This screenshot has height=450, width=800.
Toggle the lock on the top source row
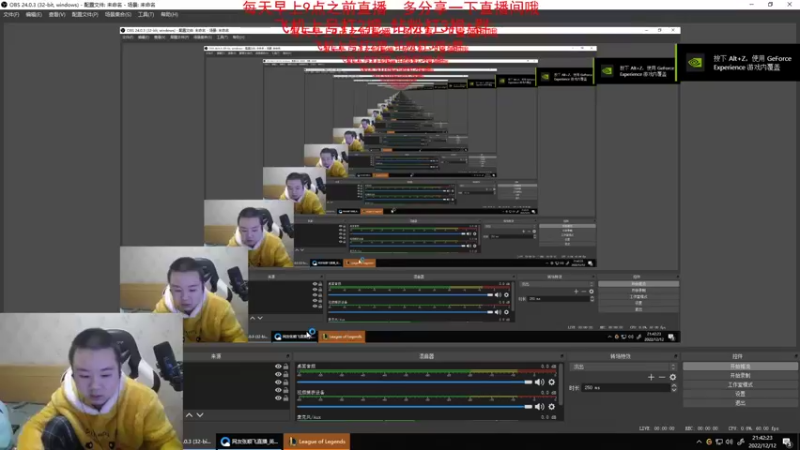pyautogui.click(x=286, y=366)
